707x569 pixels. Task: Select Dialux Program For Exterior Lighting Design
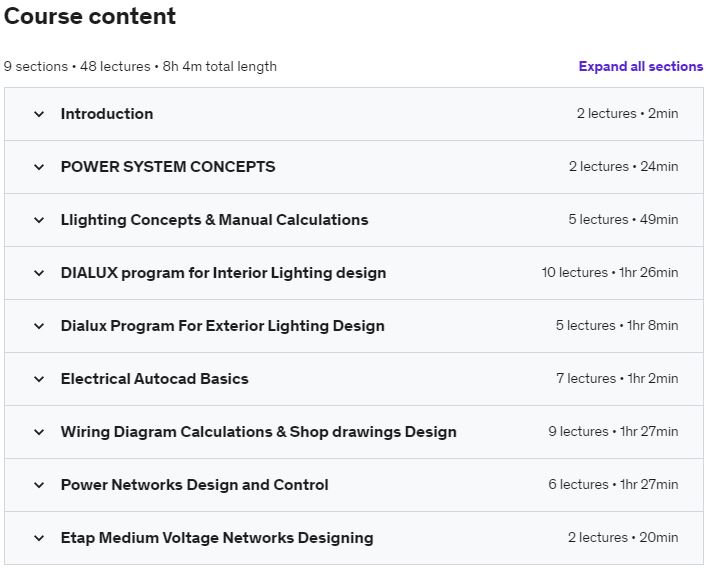(223, 326)
